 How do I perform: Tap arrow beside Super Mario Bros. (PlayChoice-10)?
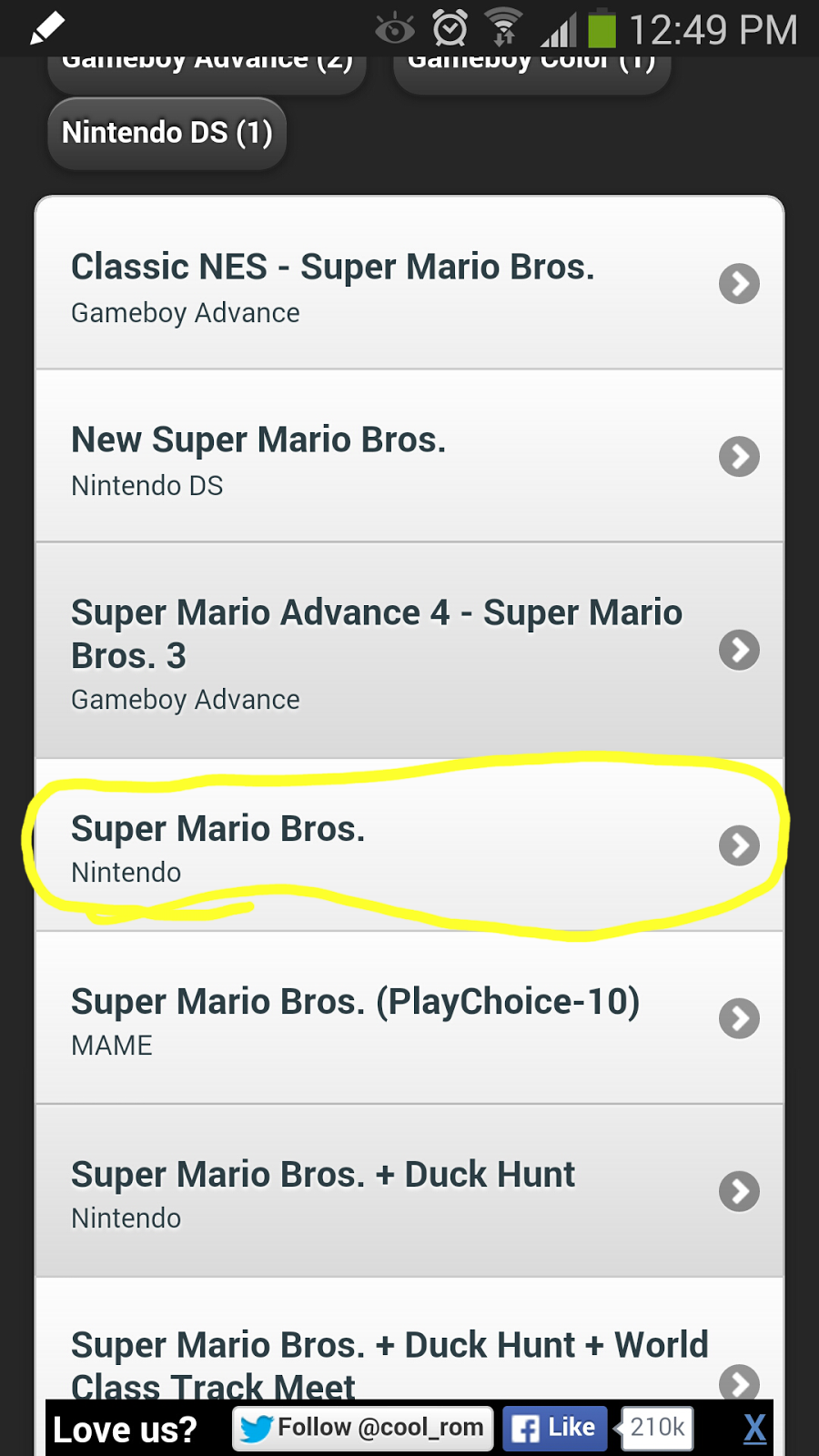pos(739,1018)
